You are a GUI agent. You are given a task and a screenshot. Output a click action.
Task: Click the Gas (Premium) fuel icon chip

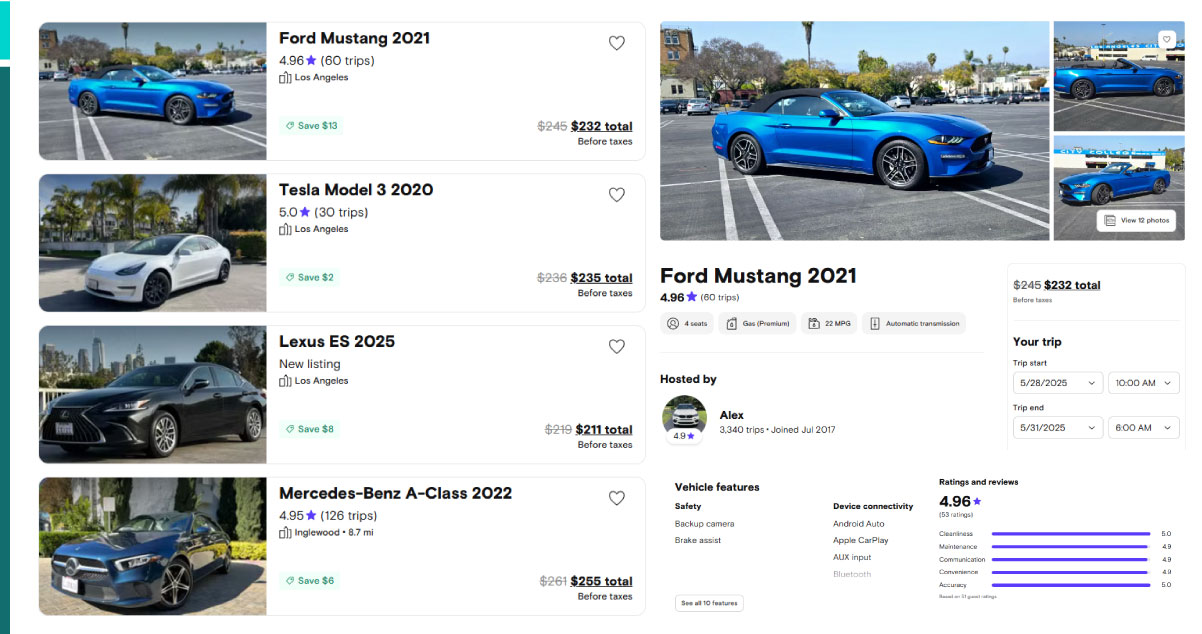[x=757, y=324]
